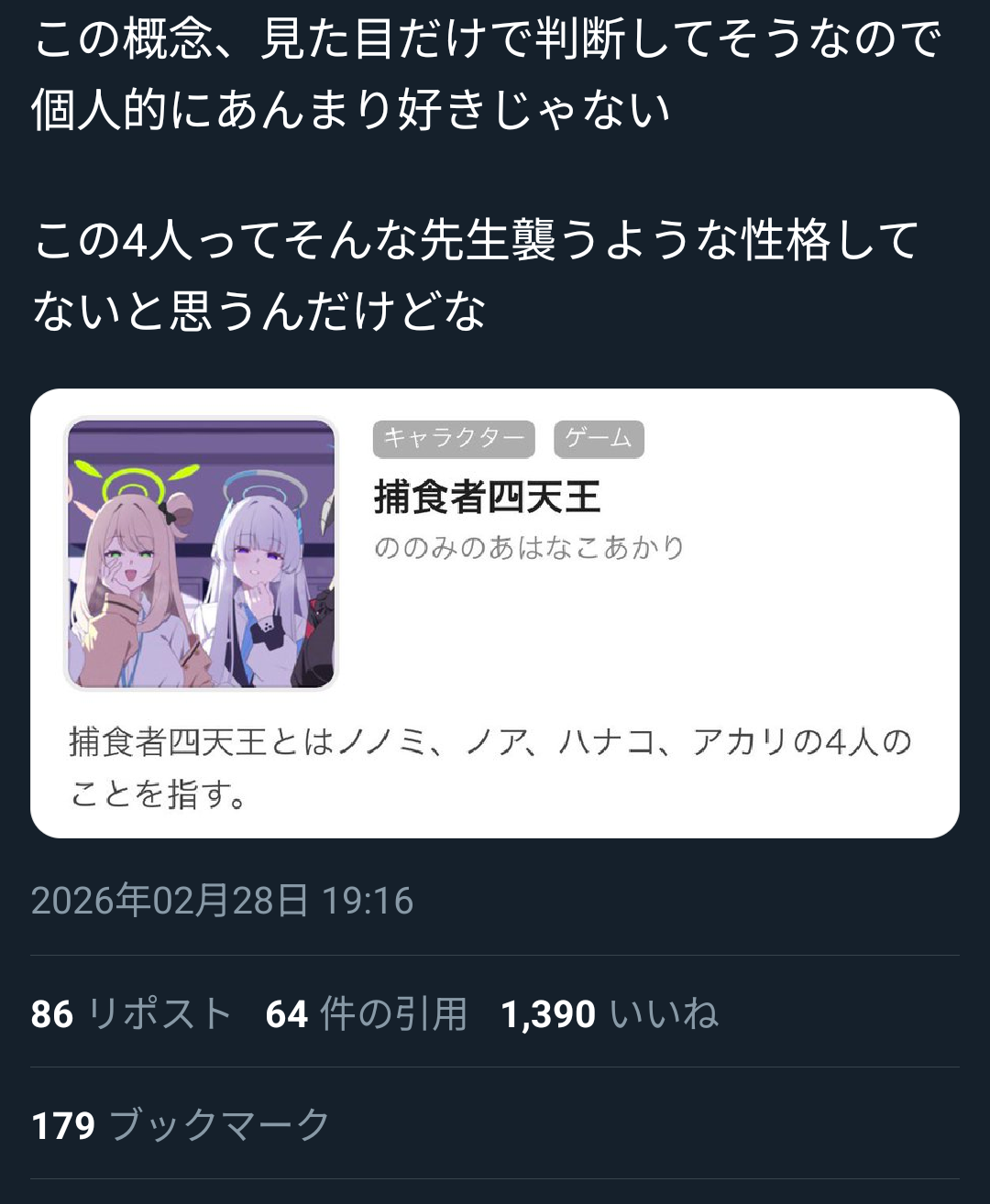Click the 2026年02月28日 19:16 timestamp
Viewport: 990px width, 1204px height.
[x=223, y=901]
